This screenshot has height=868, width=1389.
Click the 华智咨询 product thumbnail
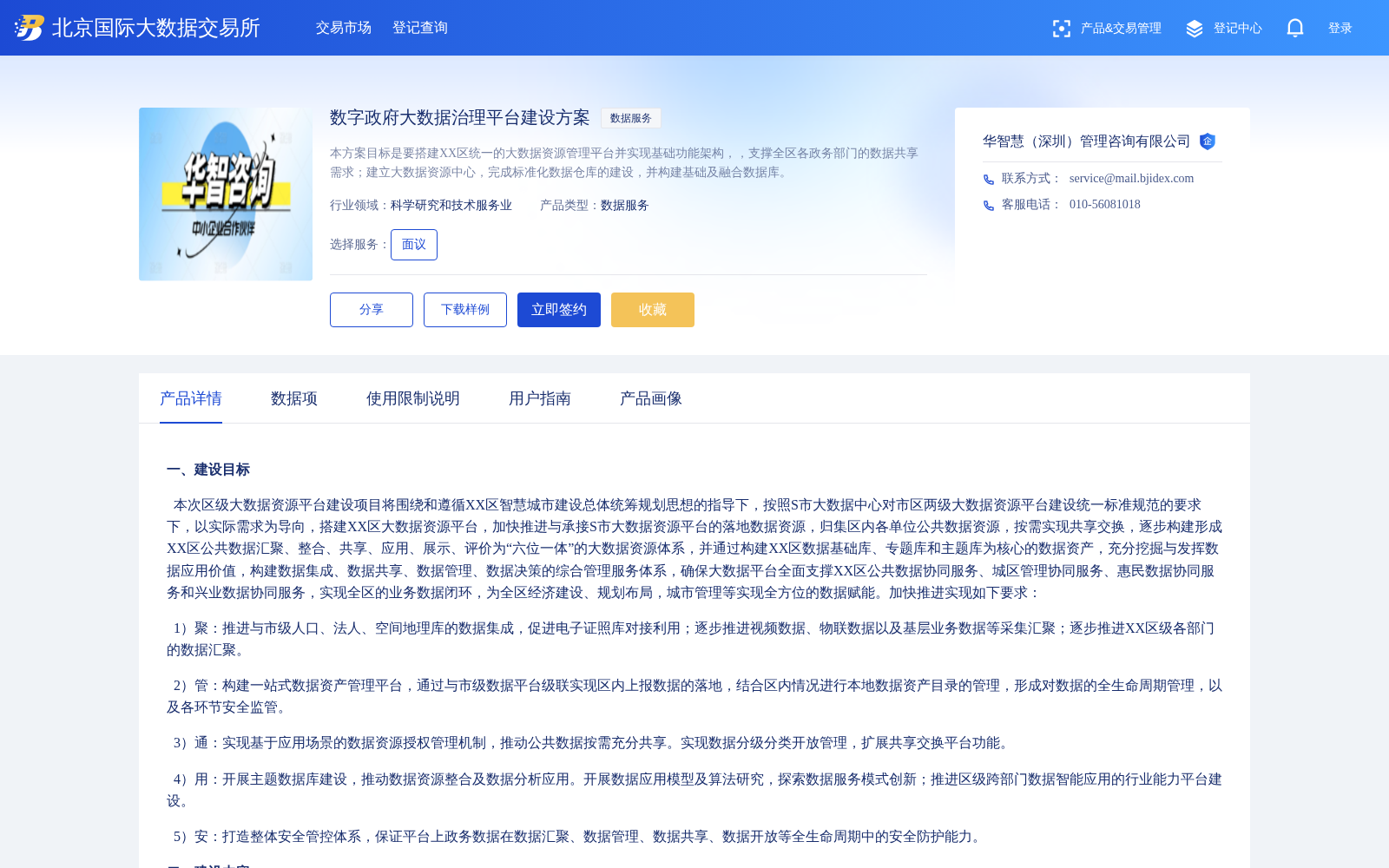pyautogui.click(x=226, y=194)
